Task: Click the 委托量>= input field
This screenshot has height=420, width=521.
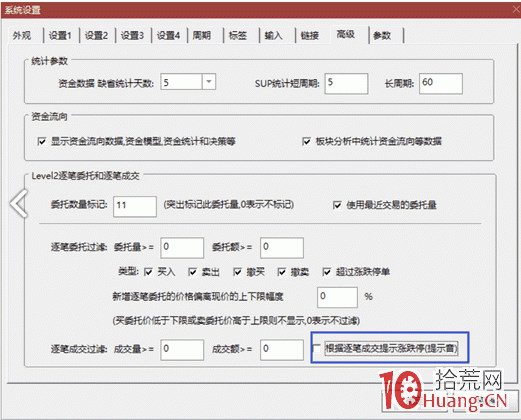Action: (x=182, y=248)
